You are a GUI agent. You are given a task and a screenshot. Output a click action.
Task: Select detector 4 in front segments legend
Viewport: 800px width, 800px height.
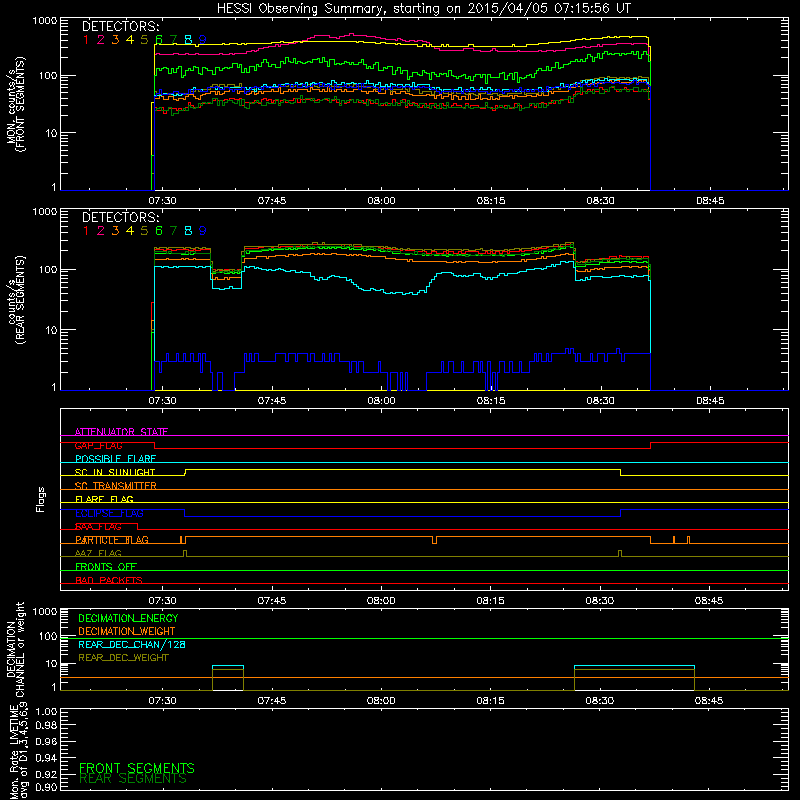click(x=130, y=40)
